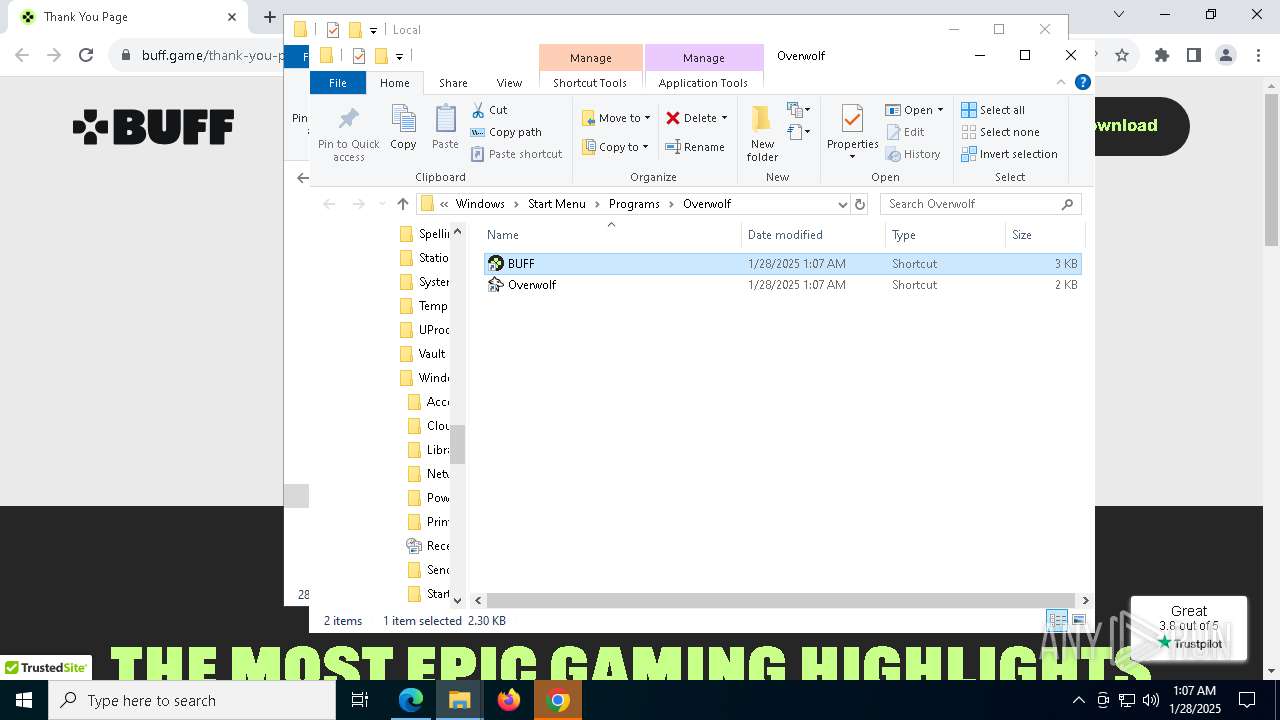Click the navigation pane scrollbar down arrow
Screen dimensions: 1280x720
pyautogui.click(x=458, y=600)
